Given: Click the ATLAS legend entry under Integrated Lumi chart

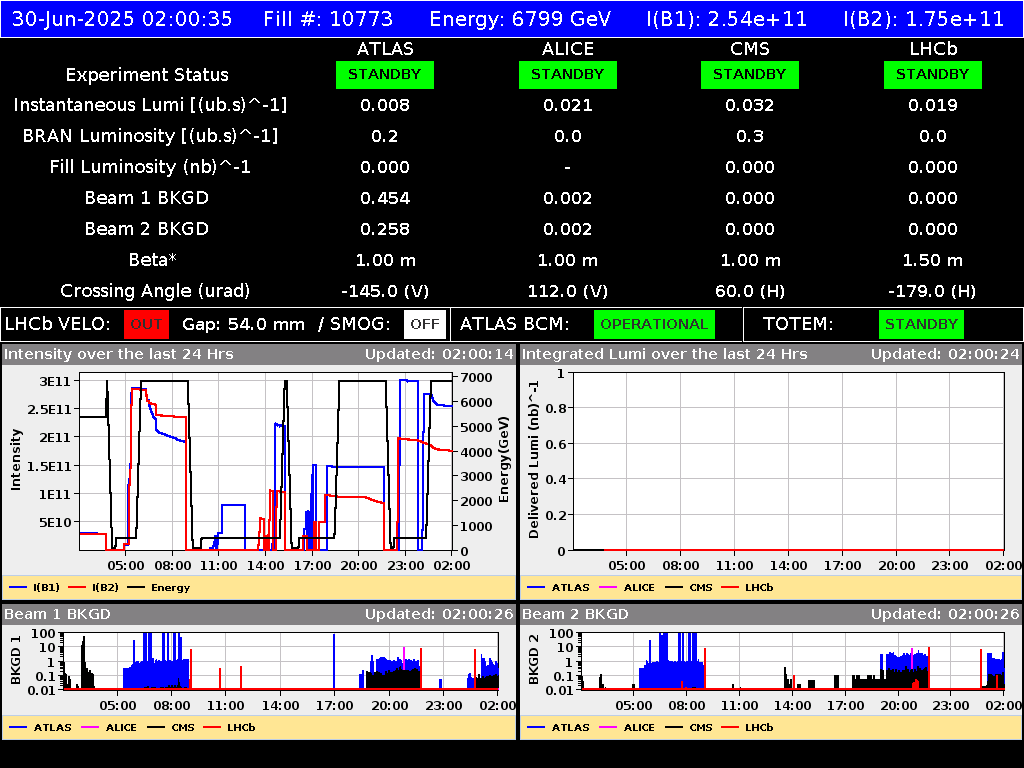Looking at the screenshot, I should point(558,587).
